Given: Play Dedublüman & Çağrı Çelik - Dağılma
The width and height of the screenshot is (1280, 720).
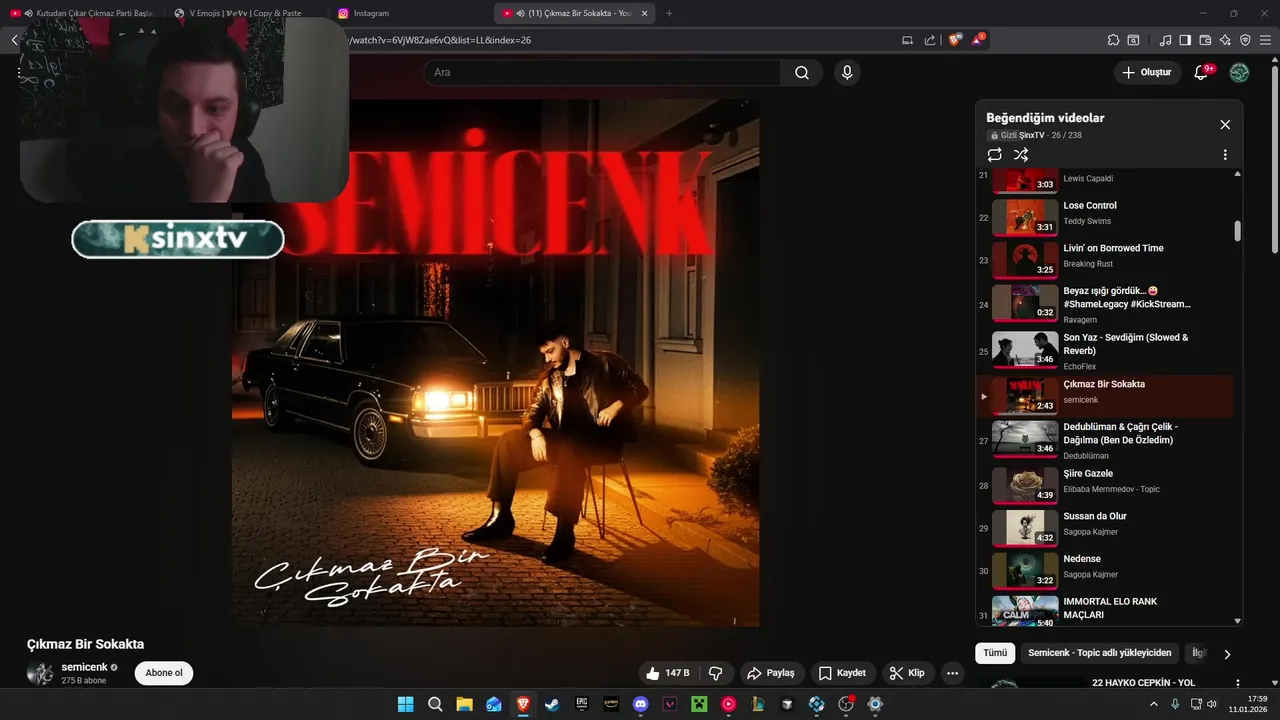Looking at the screenshot, I should tap(1105, 441).
